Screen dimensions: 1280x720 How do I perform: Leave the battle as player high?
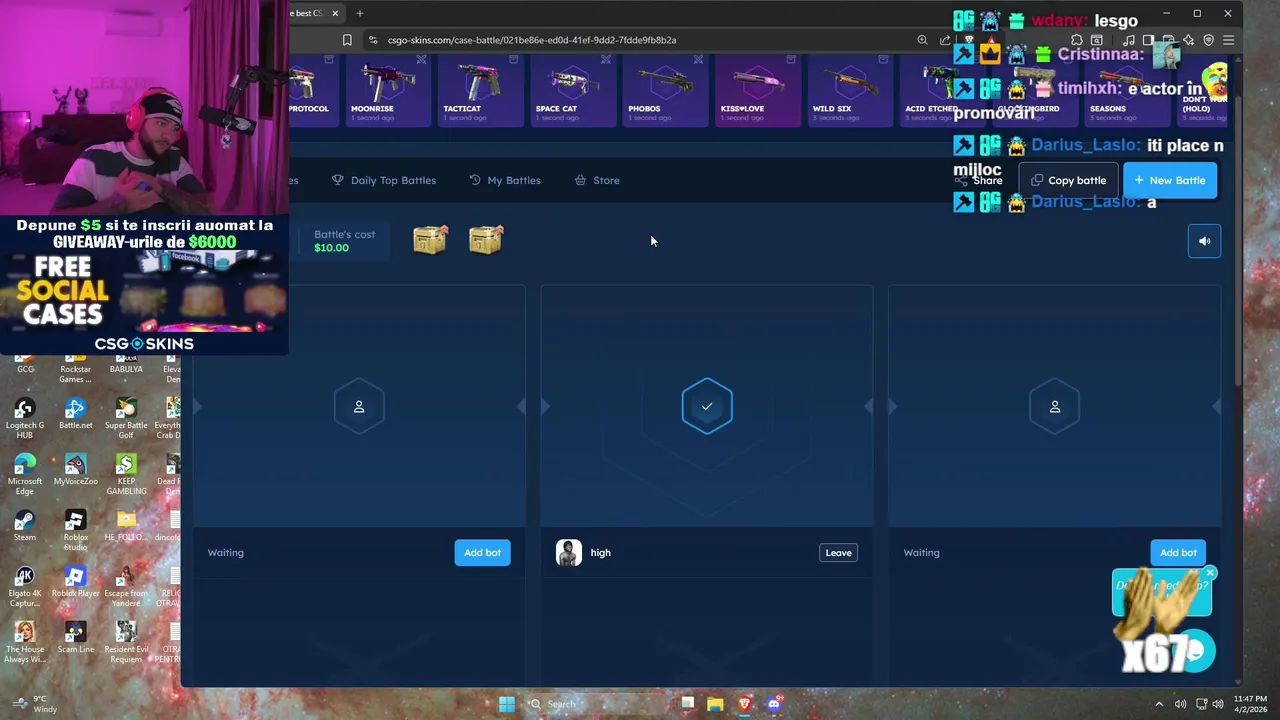pos(838,552)
